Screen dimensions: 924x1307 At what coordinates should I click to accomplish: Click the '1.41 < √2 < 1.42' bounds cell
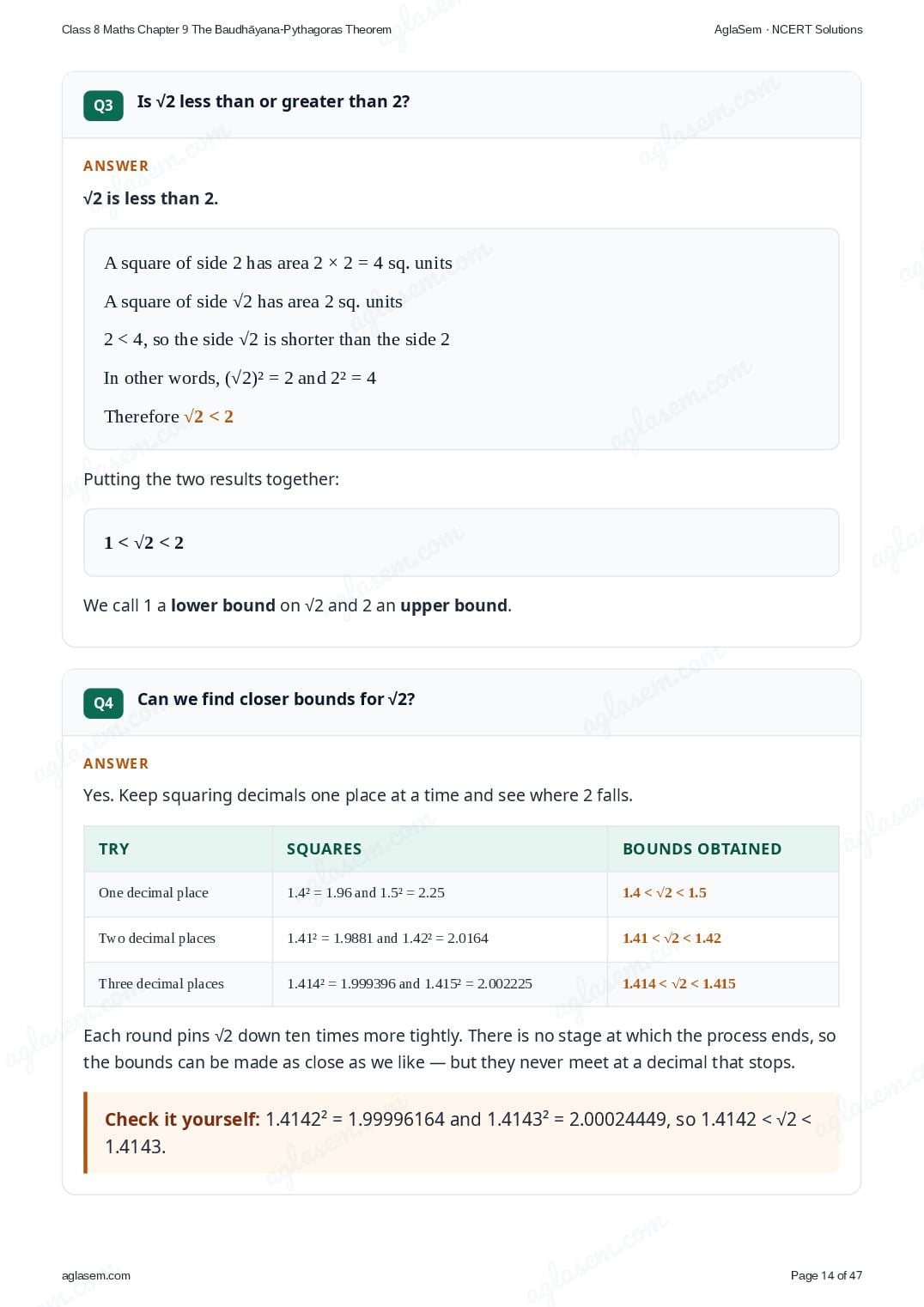click(x=723, y=939)
